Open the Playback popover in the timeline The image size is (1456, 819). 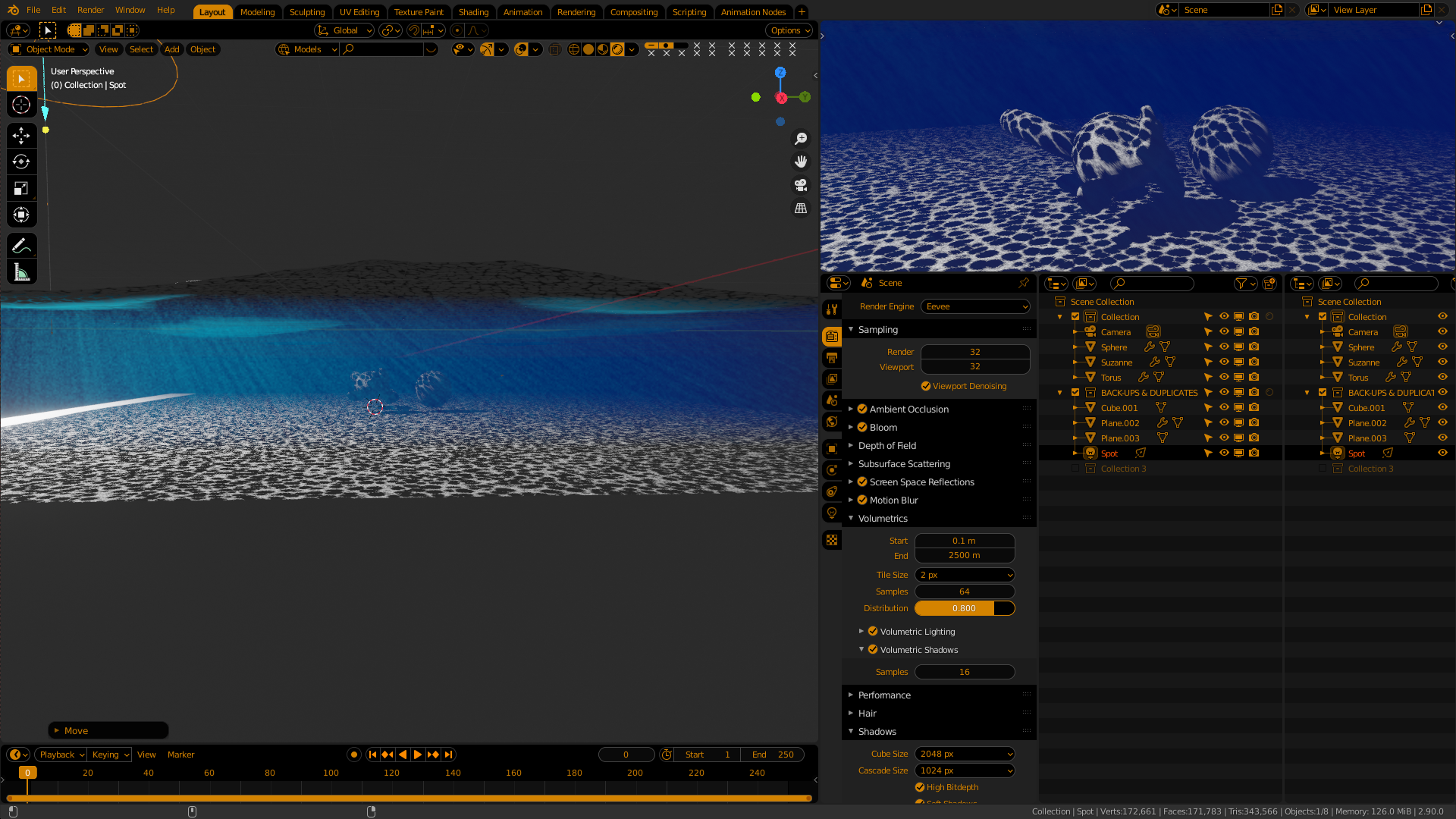61,755
